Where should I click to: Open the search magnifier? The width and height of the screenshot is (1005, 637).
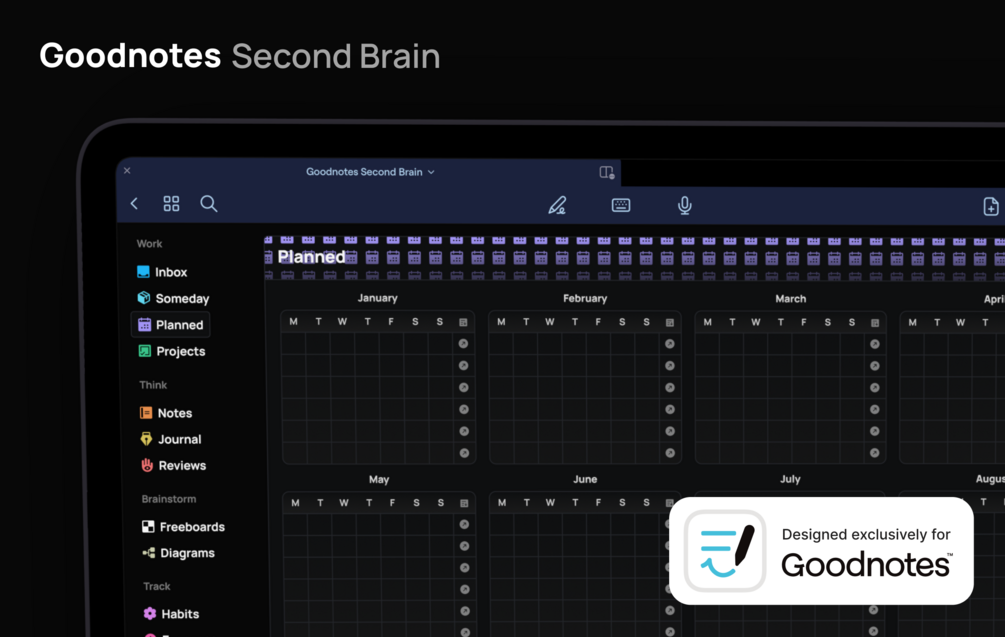click(208, 204)
